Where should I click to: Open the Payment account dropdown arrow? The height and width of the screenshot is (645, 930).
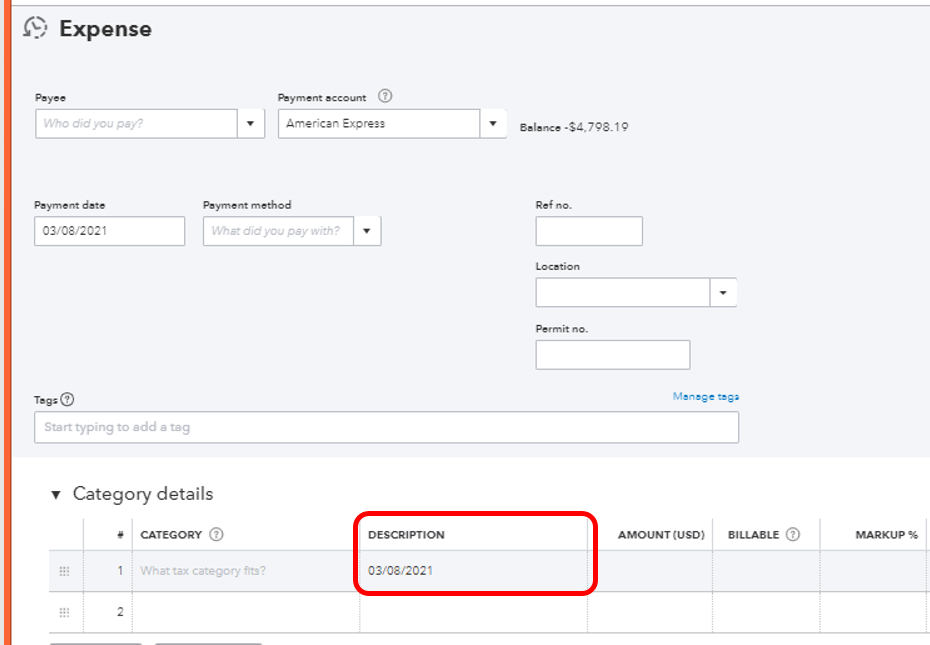492,124
